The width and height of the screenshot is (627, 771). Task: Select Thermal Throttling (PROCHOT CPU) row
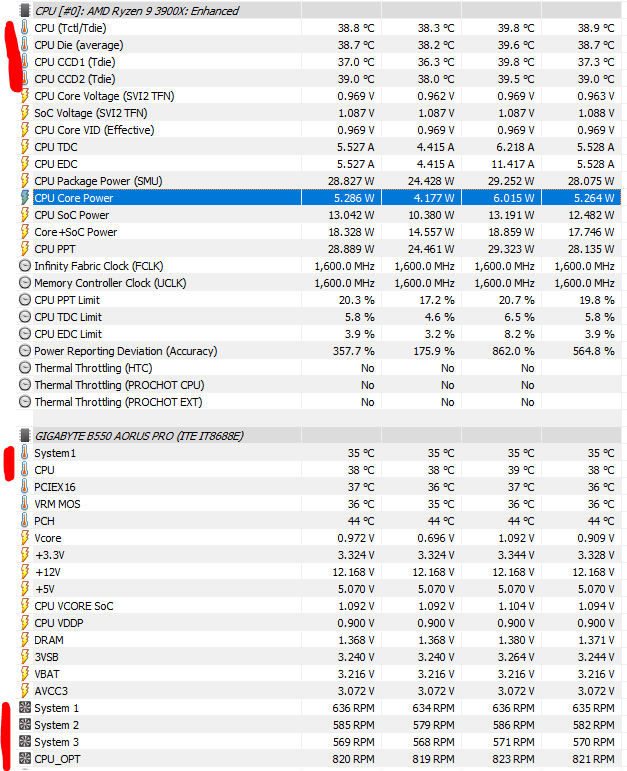pyautogui.click(x=321, y=385)
